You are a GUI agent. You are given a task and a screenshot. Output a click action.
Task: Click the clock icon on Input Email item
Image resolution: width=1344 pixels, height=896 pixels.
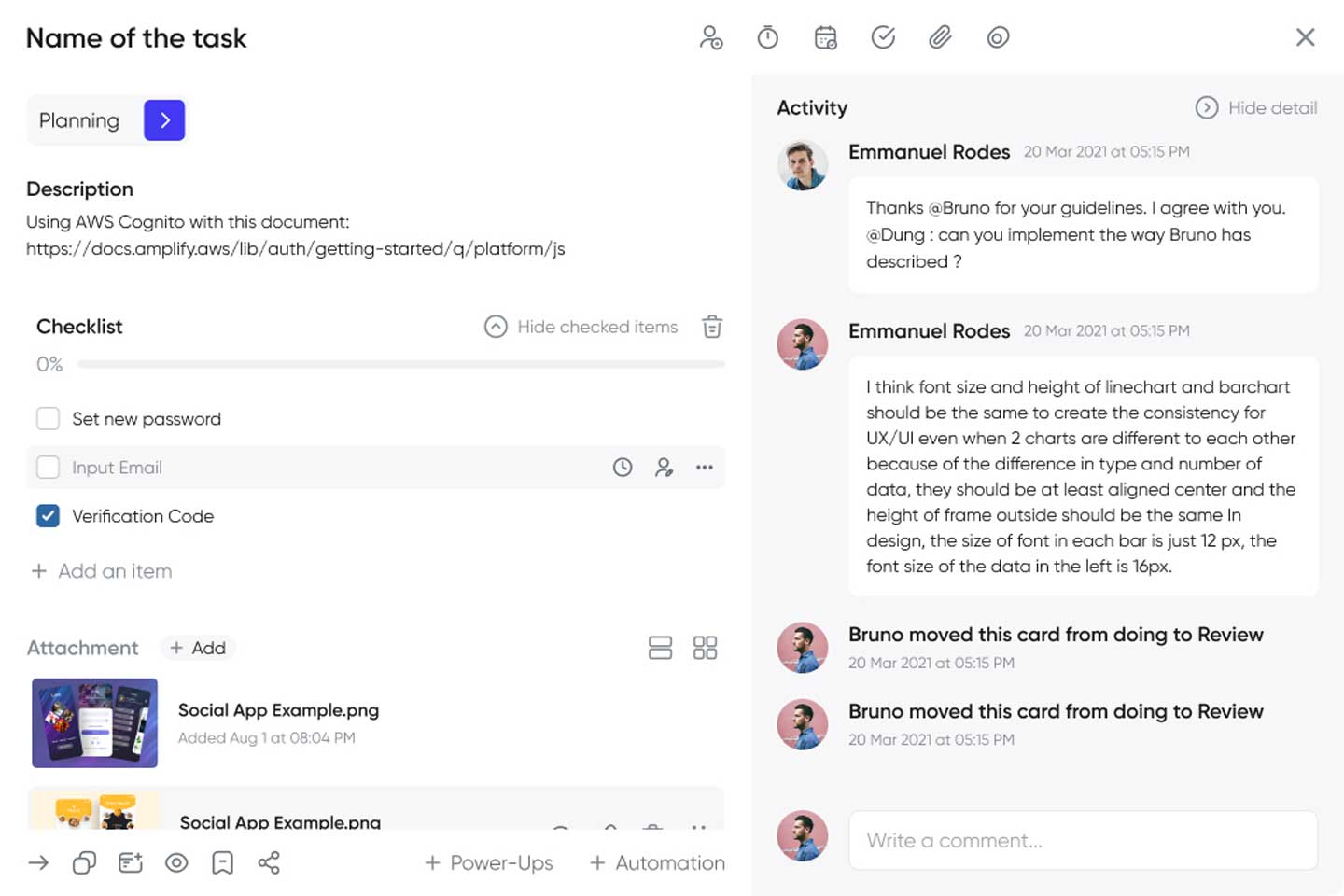tap(623, 468)
